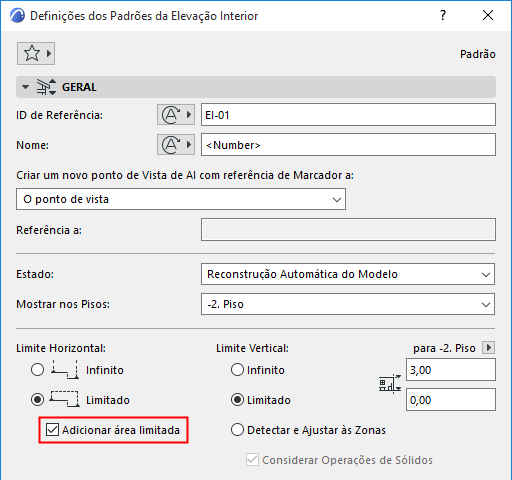Click the 'Criar um novo ponto de Vista' text
This screenshot has height=480, width=512.
tap(185, 175)
